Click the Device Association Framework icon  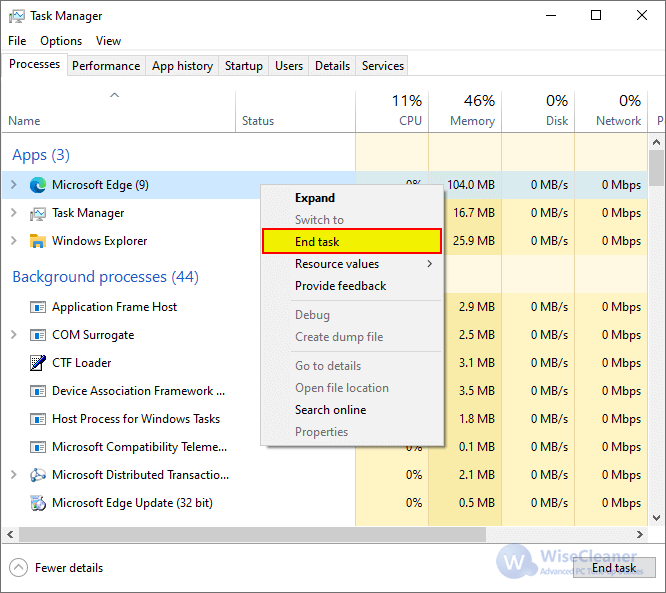click(x=38, y=391)
